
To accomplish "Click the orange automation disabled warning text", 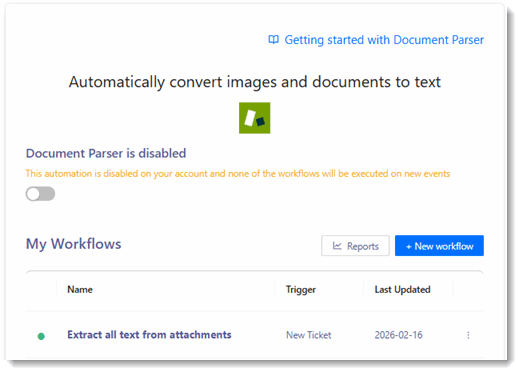I will pos(238,174).
